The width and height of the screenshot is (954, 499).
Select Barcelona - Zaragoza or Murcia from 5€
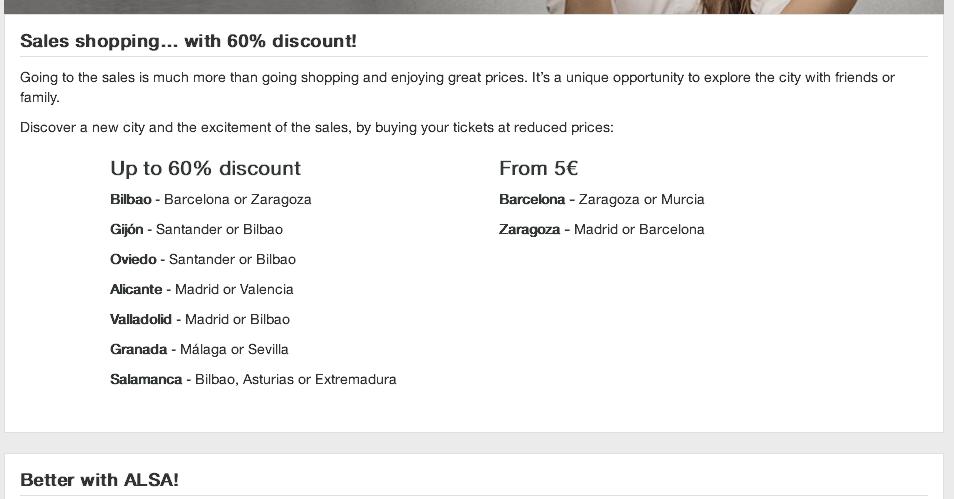602,200
